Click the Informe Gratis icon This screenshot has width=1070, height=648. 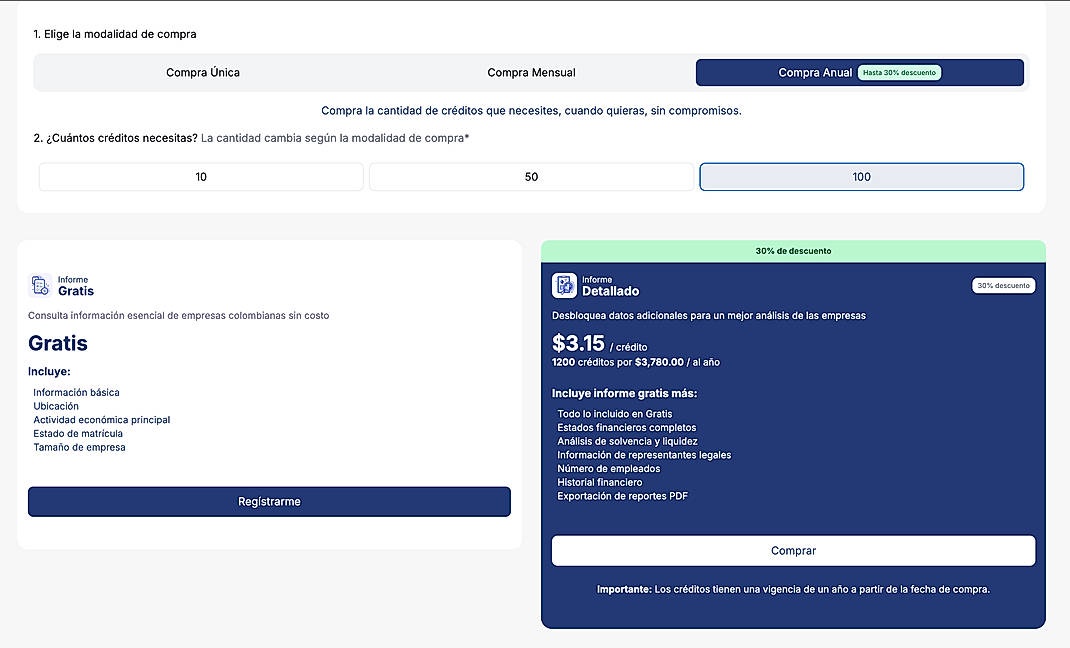point(40,285)
